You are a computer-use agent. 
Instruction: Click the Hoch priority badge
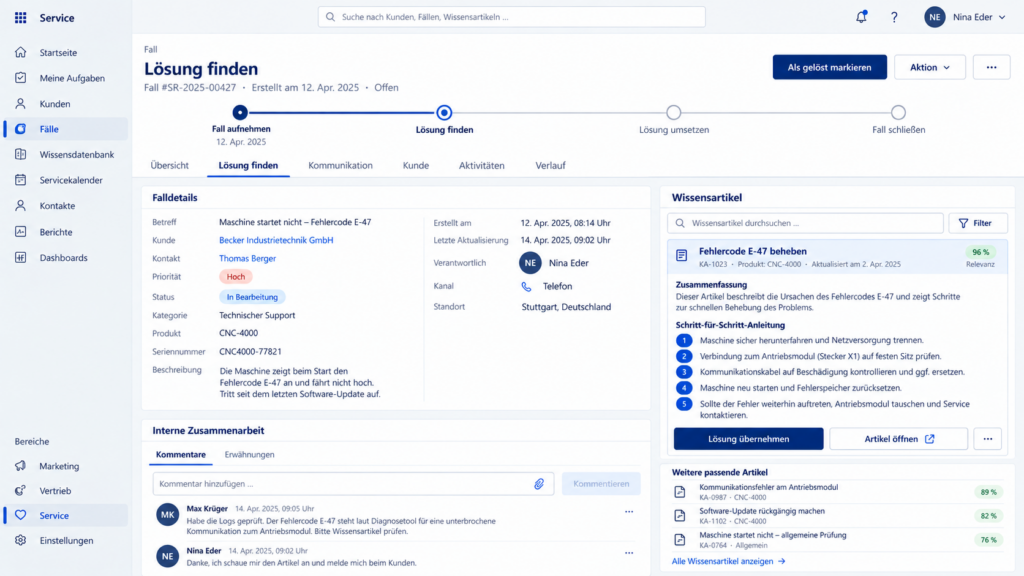pos(236,277)
